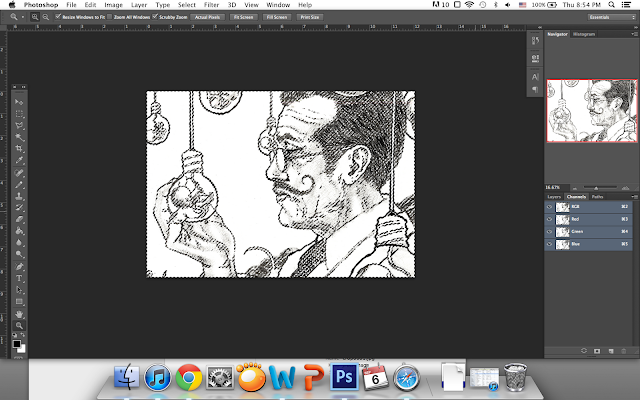Select the Magic Wand tool
This screenshot has height=400, width=640.
pyautogui.click(x=19, y=137)
